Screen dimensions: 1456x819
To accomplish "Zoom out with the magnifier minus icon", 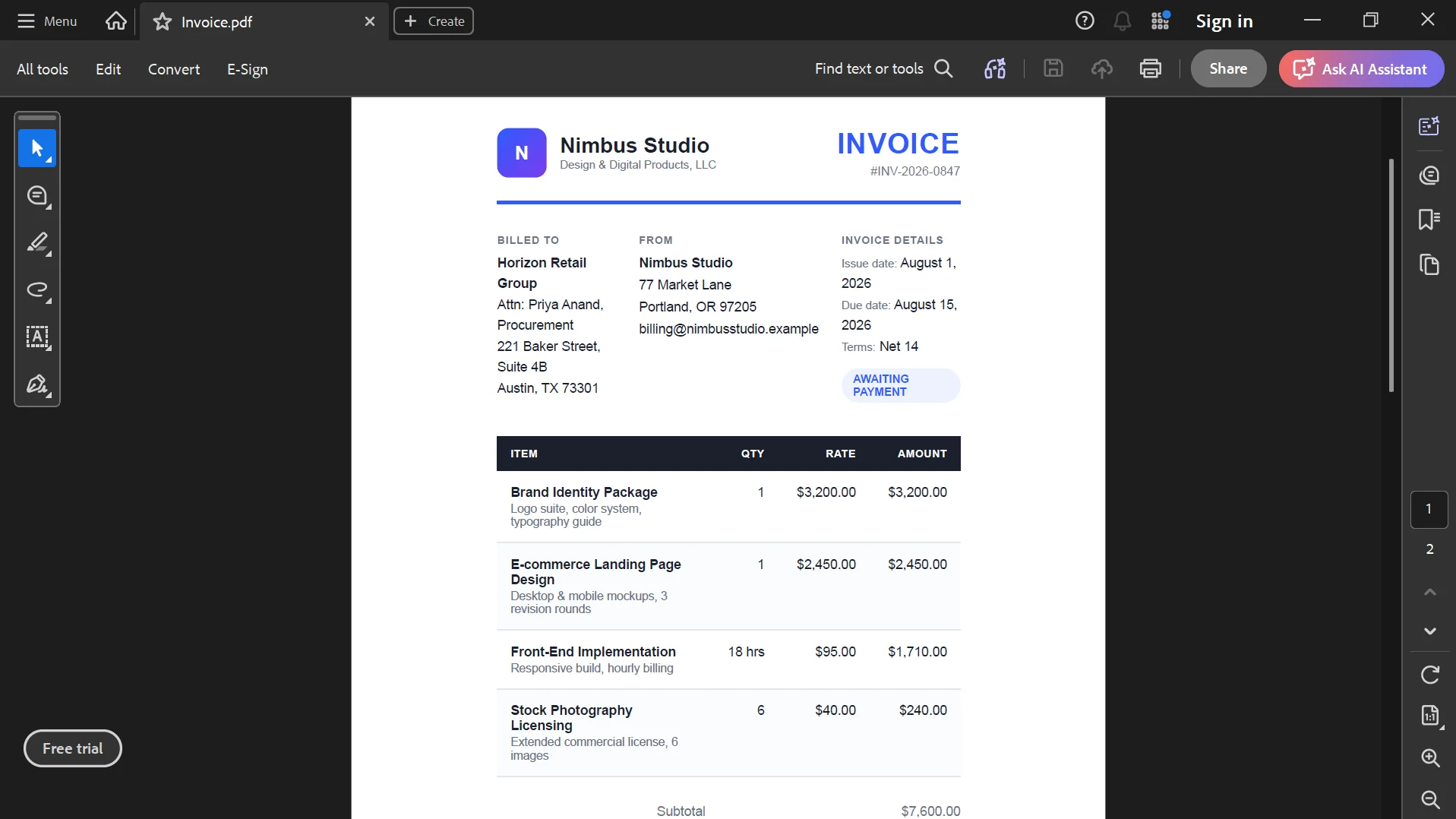I will tap(1430, 799).
